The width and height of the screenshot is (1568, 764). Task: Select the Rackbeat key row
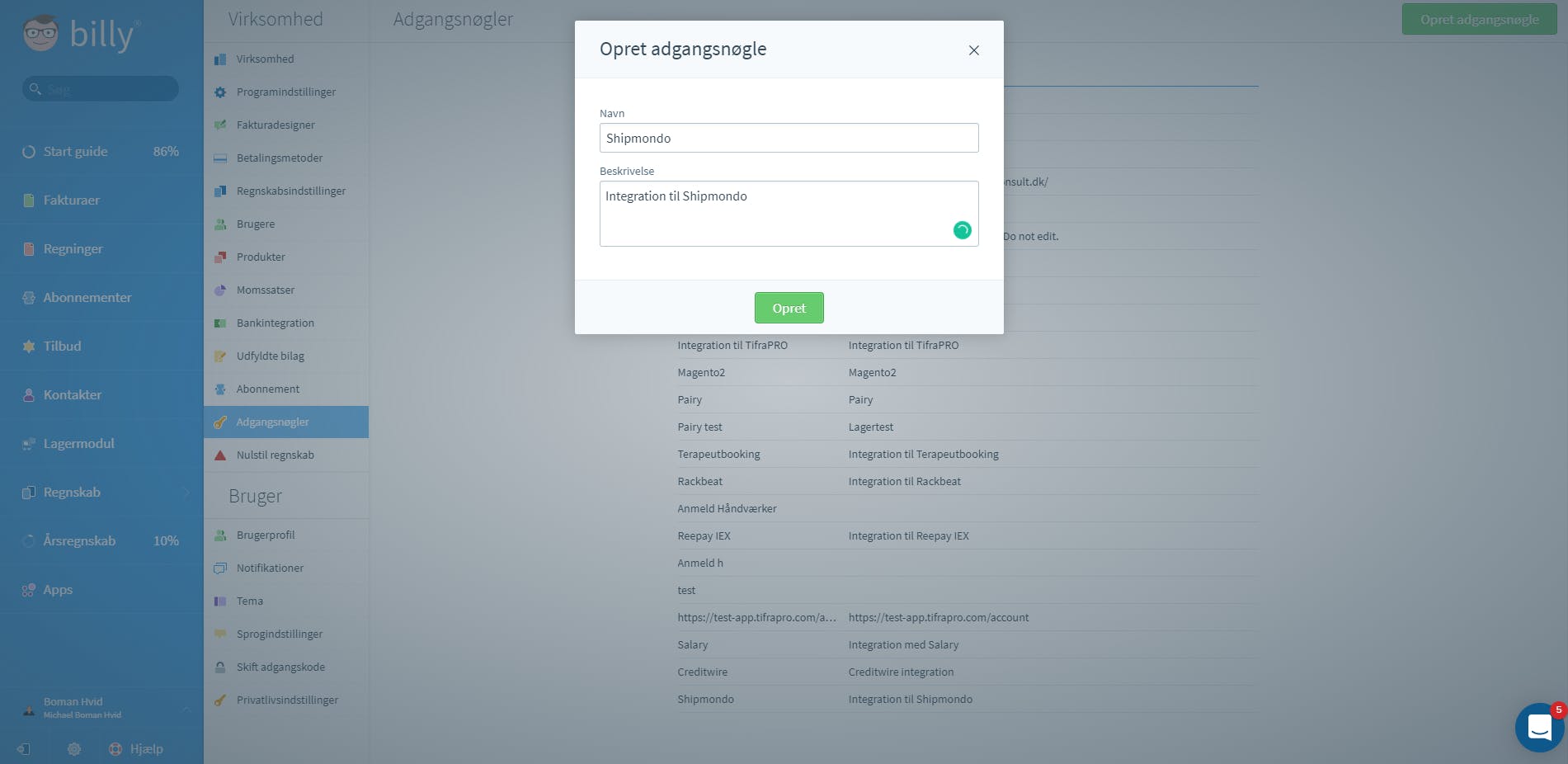[968, 482]
